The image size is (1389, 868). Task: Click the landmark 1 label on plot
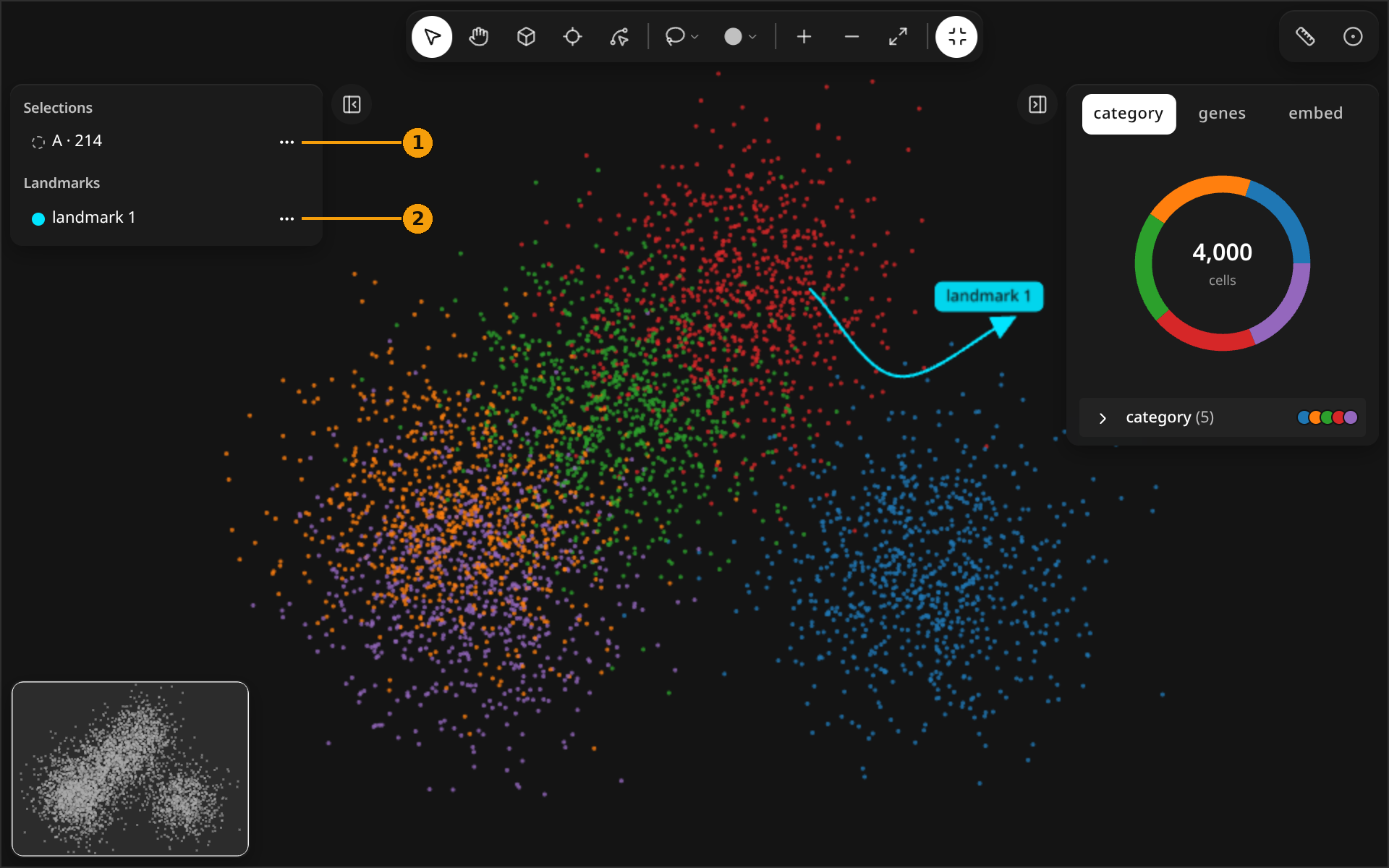point(988,297)
